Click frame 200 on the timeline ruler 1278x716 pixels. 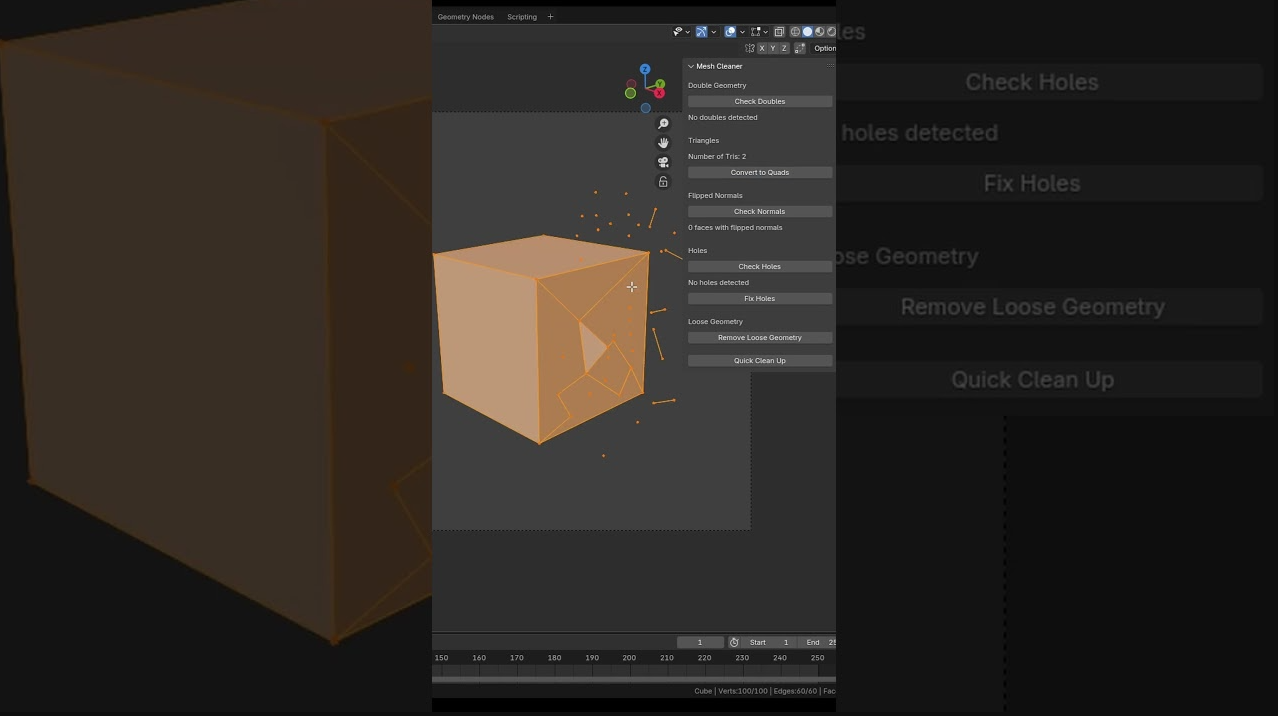pos(629,658)
